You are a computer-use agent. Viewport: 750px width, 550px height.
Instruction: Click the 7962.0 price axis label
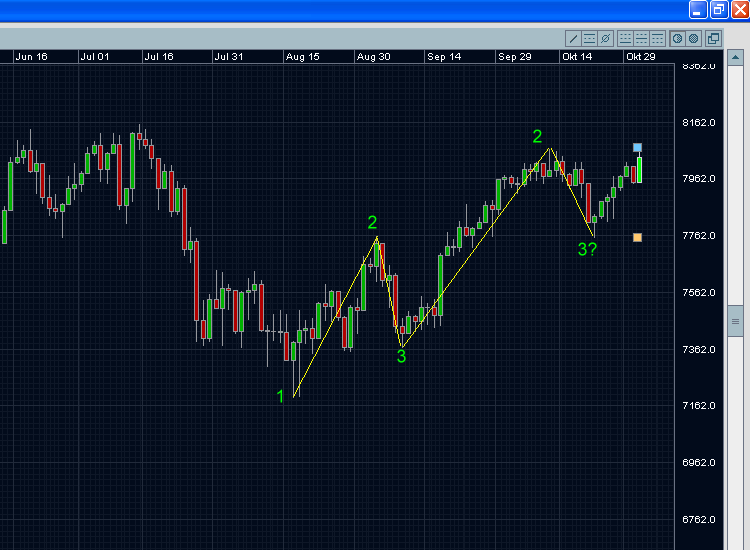click(698, 179)
